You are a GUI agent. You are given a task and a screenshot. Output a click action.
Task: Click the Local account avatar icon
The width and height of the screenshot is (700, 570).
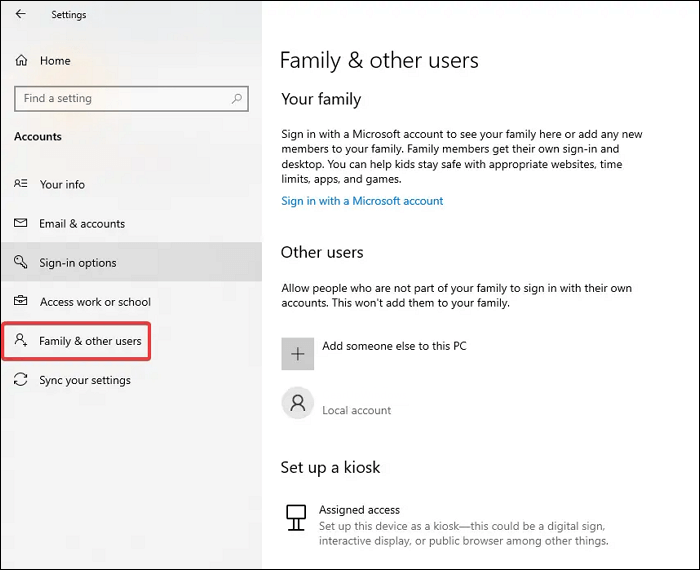coord(297,403)
